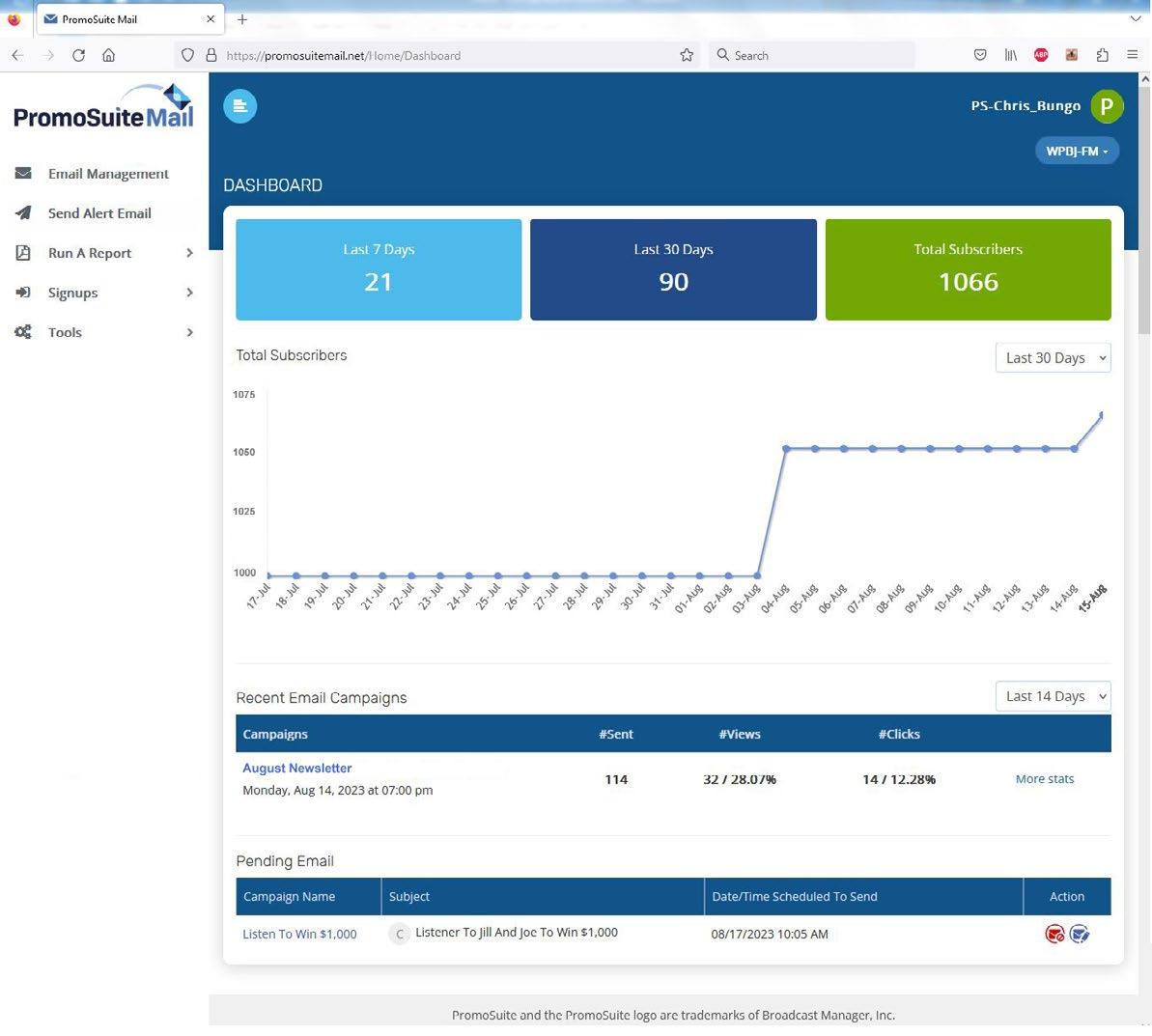Open the Firefox hamburger application menu

(x=1132, y=55)
